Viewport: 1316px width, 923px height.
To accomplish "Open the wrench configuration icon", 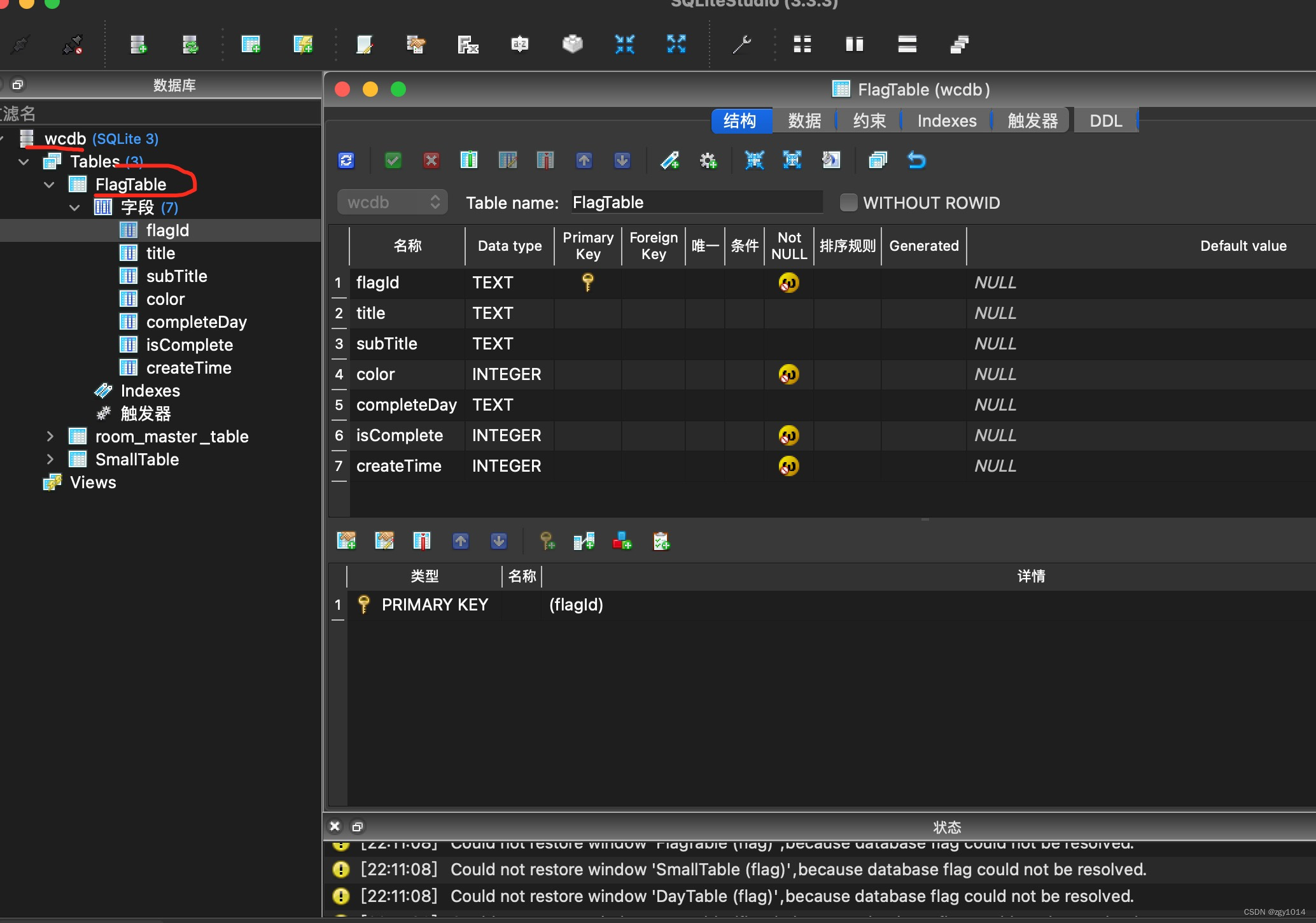I will click(x=742, y=45).
